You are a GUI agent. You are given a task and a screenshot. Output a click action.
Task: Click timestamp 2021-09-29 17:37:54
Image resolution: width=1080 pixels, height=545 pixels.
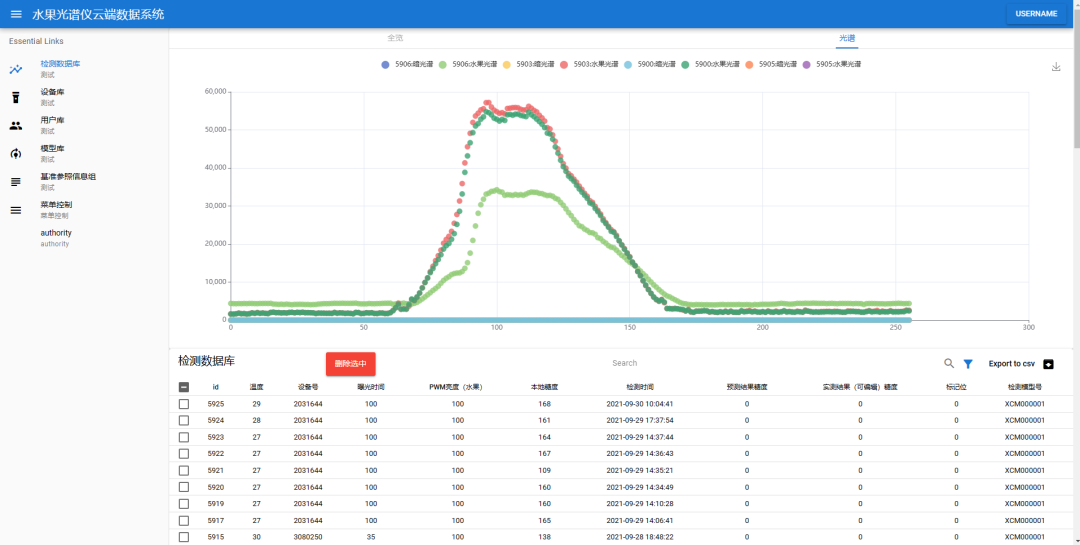pyautogui.click(x=640, y=420)
